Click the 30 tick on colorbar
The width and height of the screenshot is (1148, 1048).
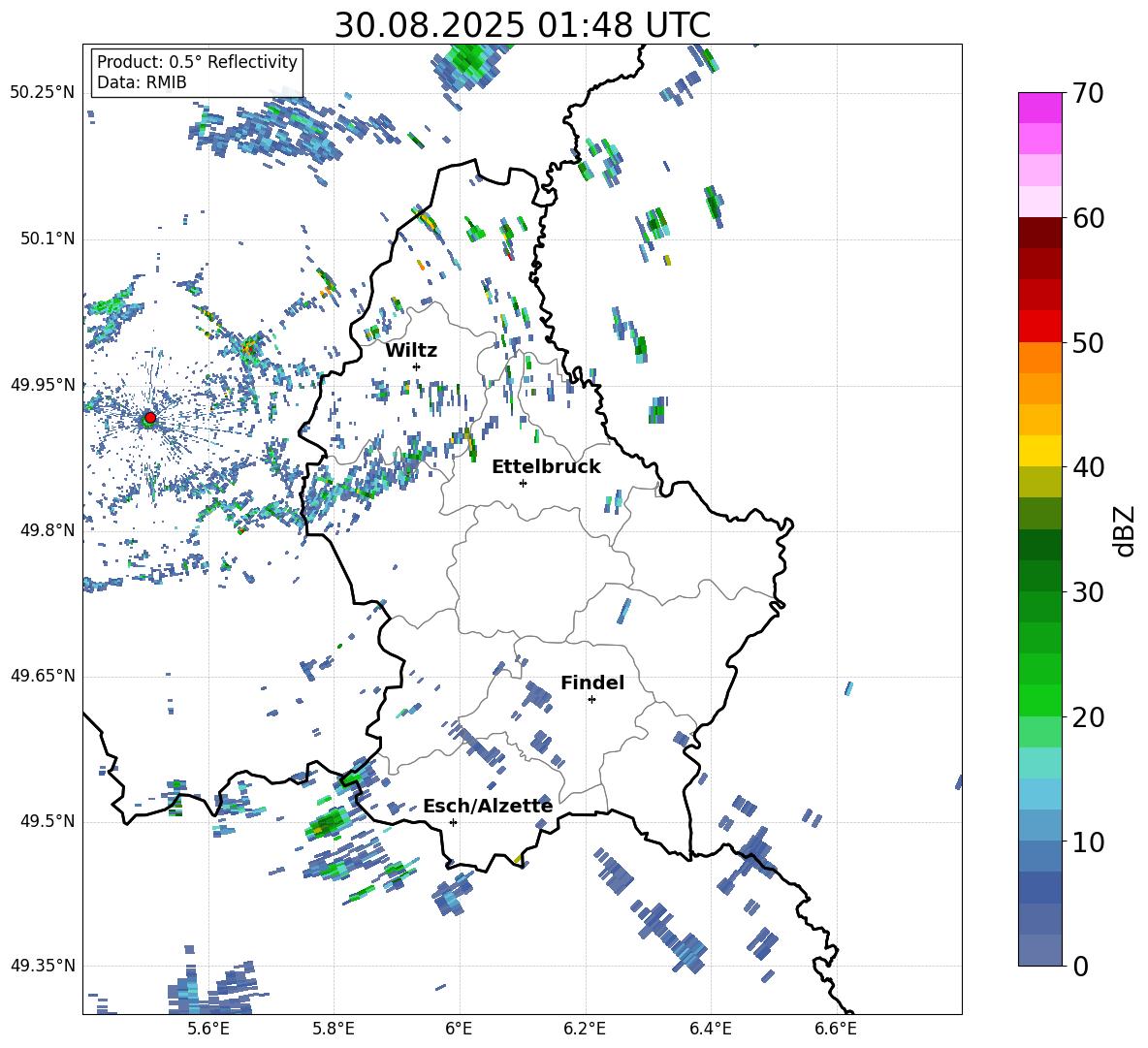click(1087, 592)
